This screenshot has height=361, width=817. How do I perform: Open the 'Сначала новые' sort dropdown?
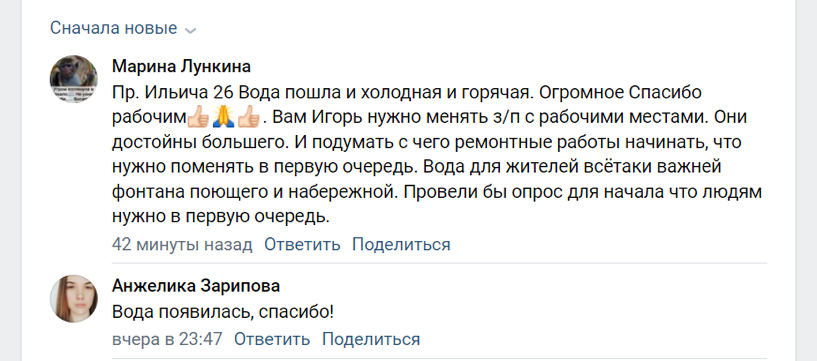point(123,28)
